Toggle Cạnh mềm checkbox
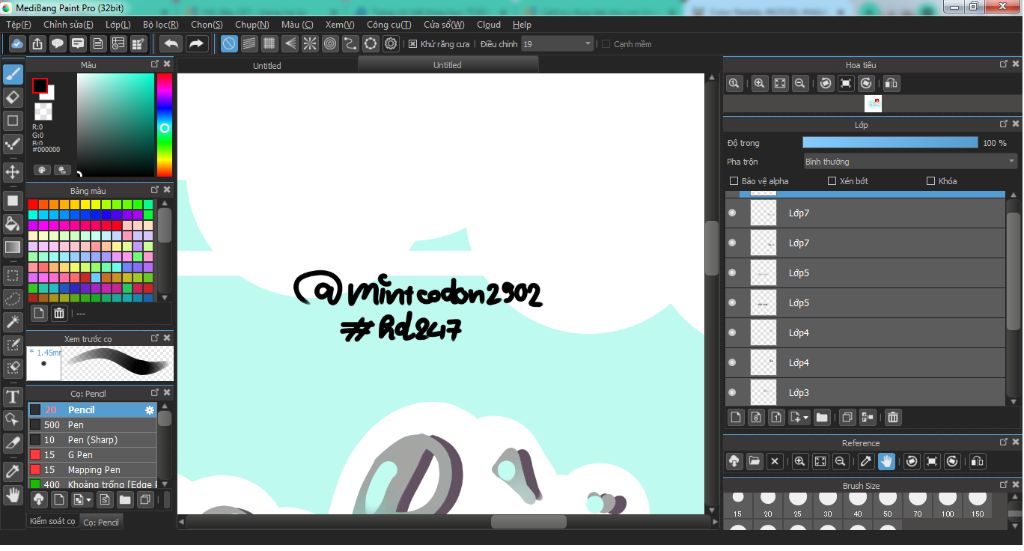This screenshot has height=551, width=1024. pyautogui.click(x=605, y=44)
